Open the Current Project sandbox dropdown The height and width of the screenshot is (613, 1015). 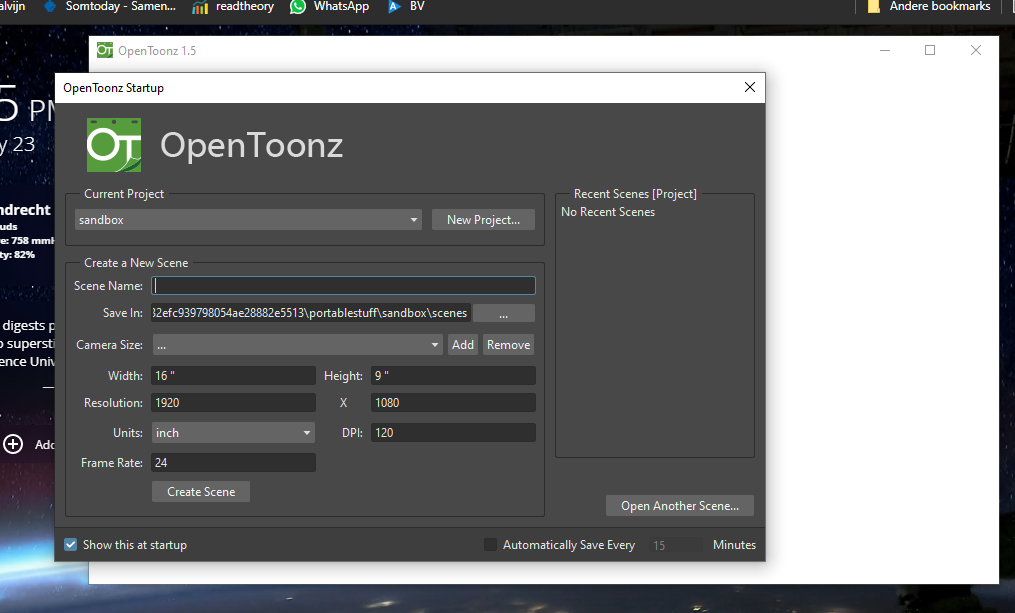[x=247, y=219]
